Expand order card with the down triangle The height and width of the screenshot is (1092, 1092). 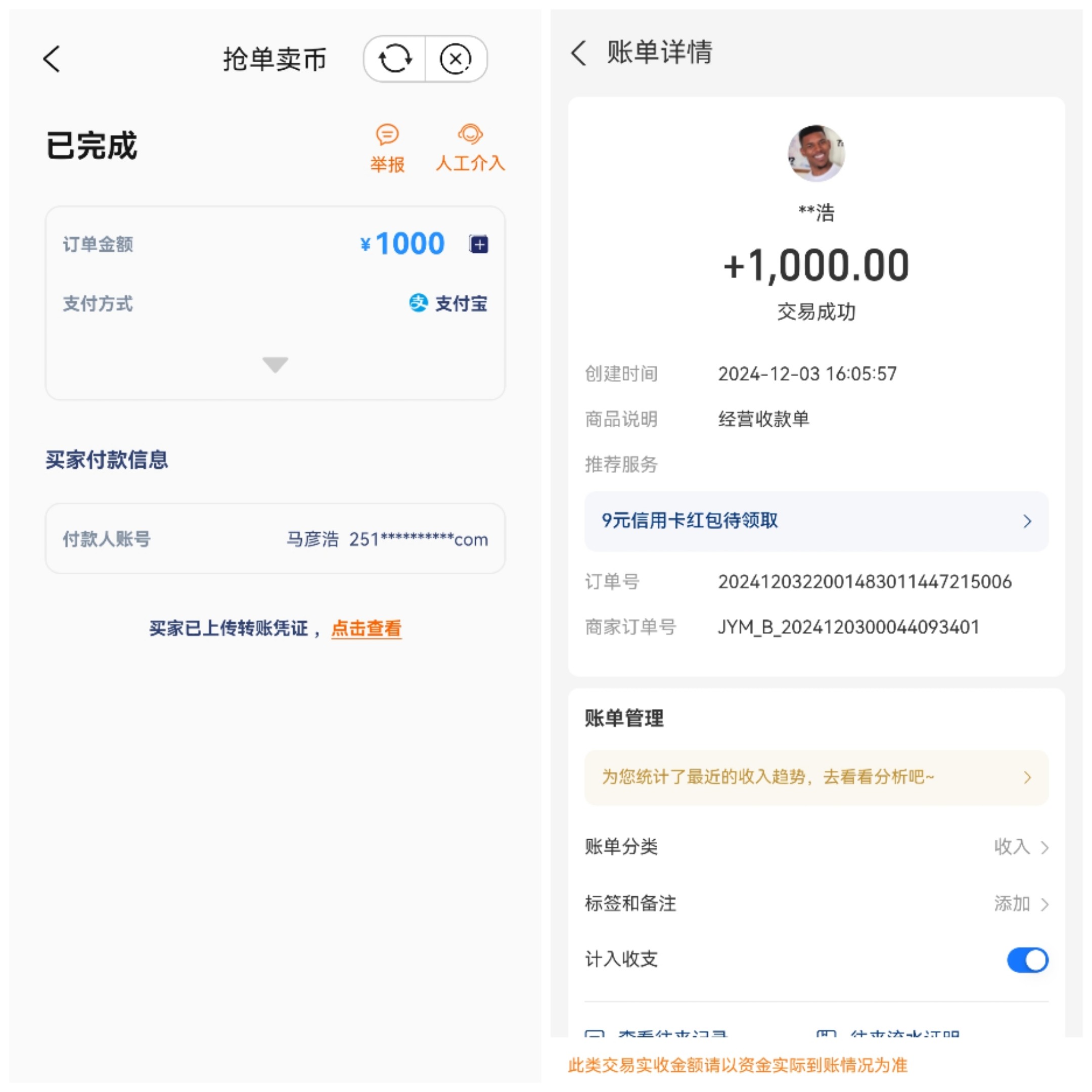coord(275,365)
